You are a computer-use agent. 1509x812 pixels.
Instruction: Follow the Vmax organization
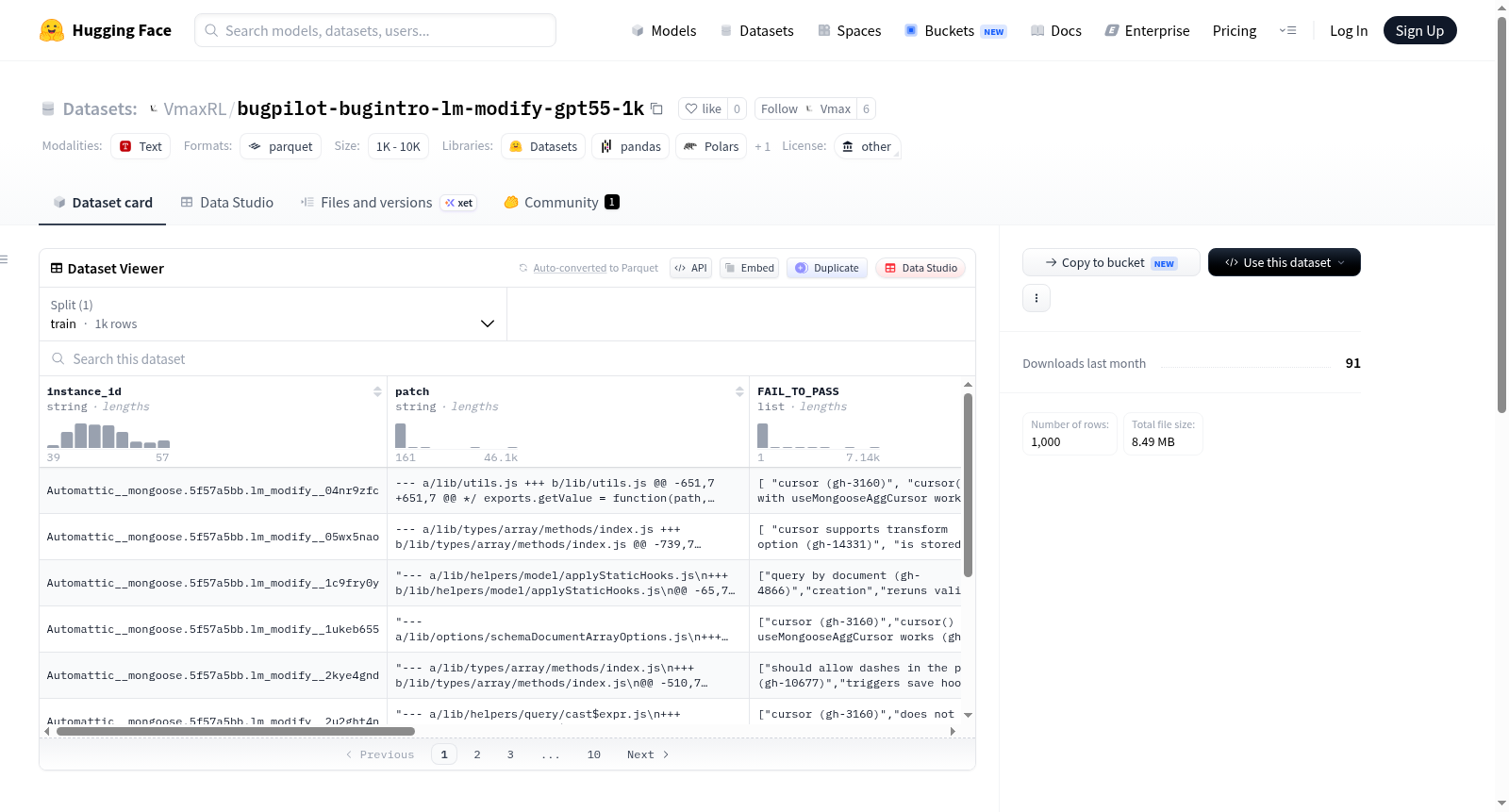coord(806,108)
